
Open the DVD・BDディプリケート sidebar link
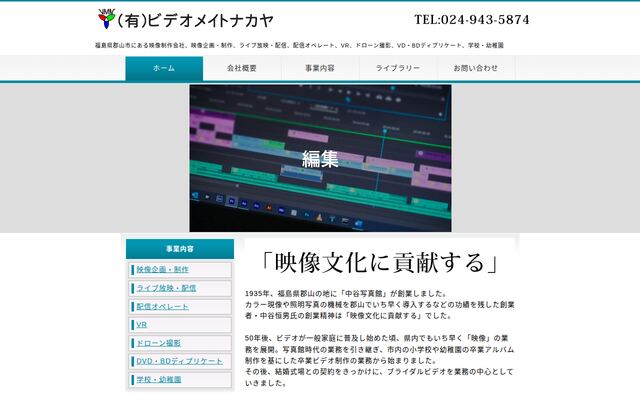click(x=180, y=361)
